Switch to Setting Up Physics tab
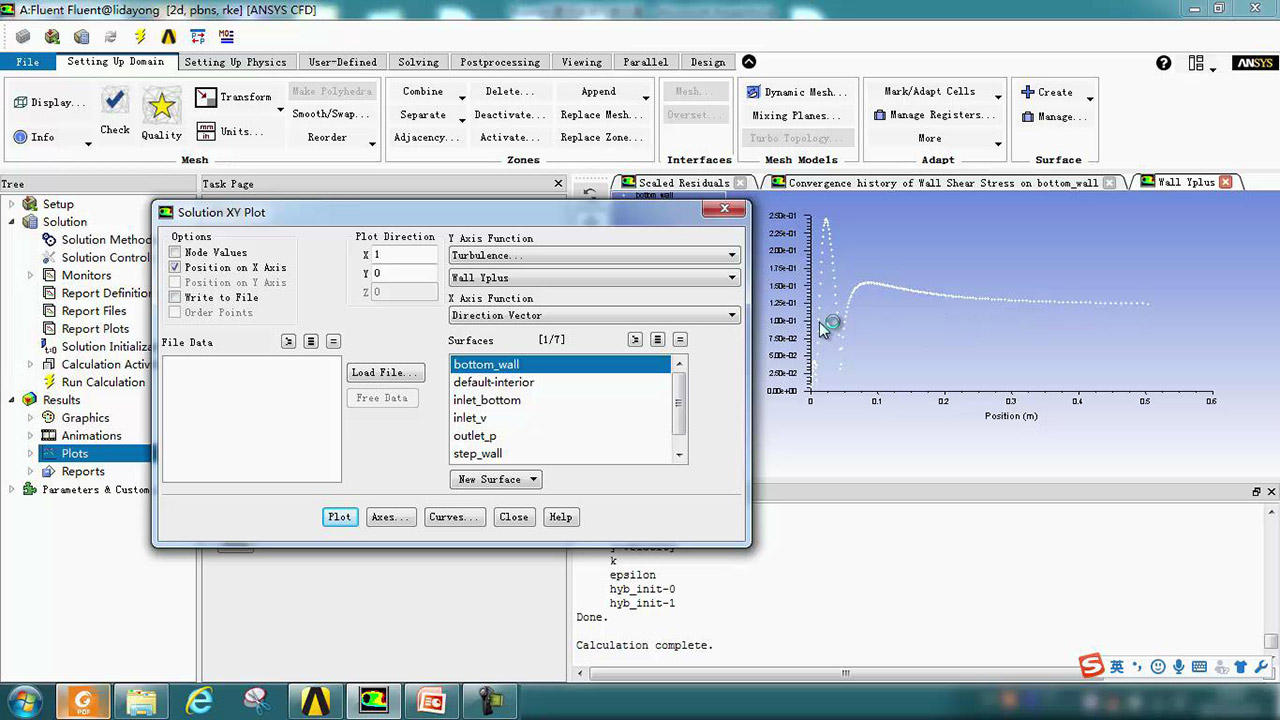The width and height of the screenshot is (1280, 720). pos(236,62)
